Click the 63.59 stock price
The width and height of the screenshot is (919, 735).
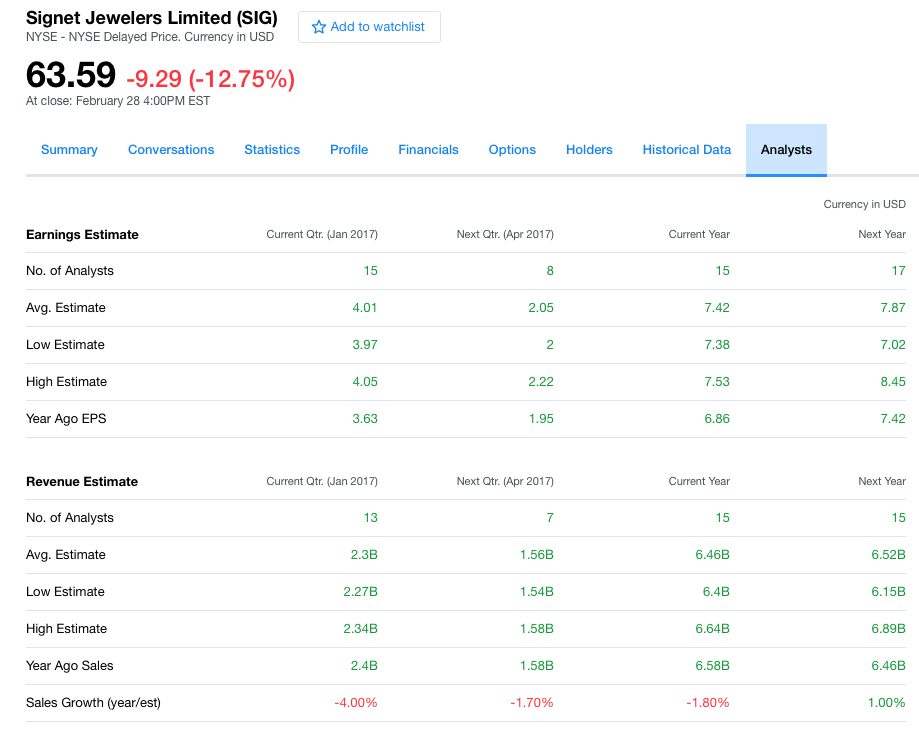point(71,75)
